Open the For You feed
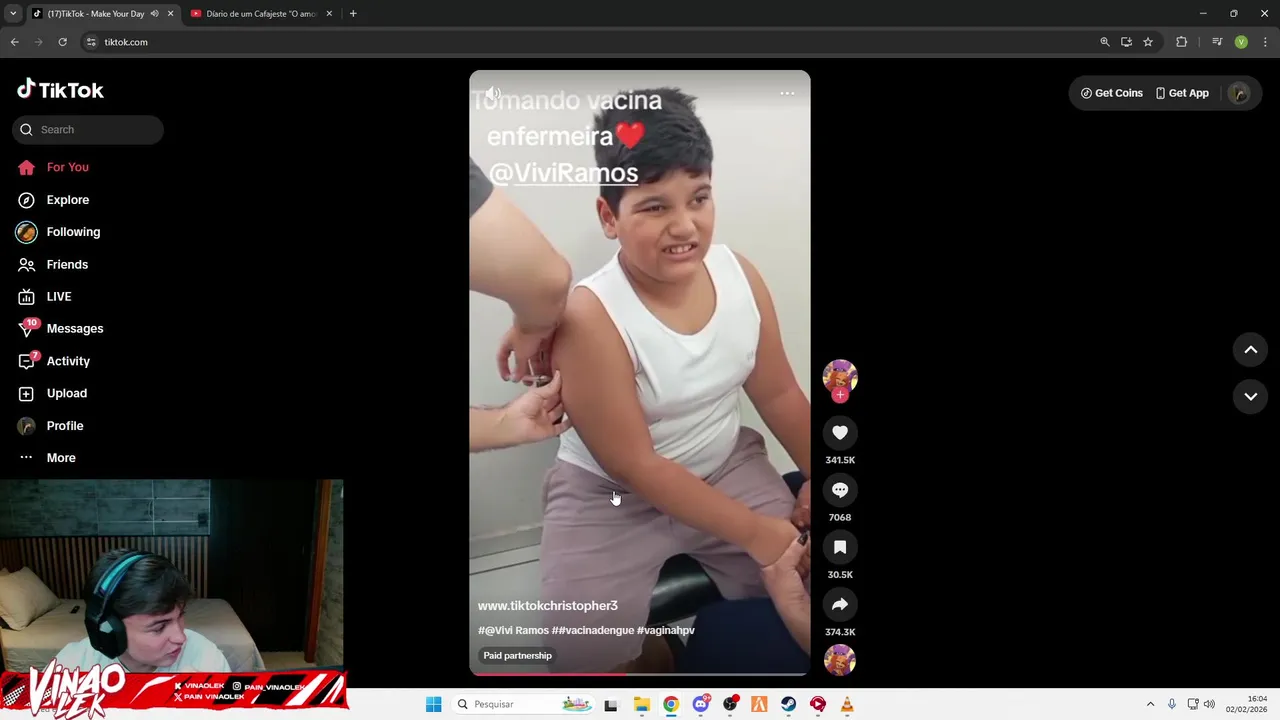 coord(53,167)
